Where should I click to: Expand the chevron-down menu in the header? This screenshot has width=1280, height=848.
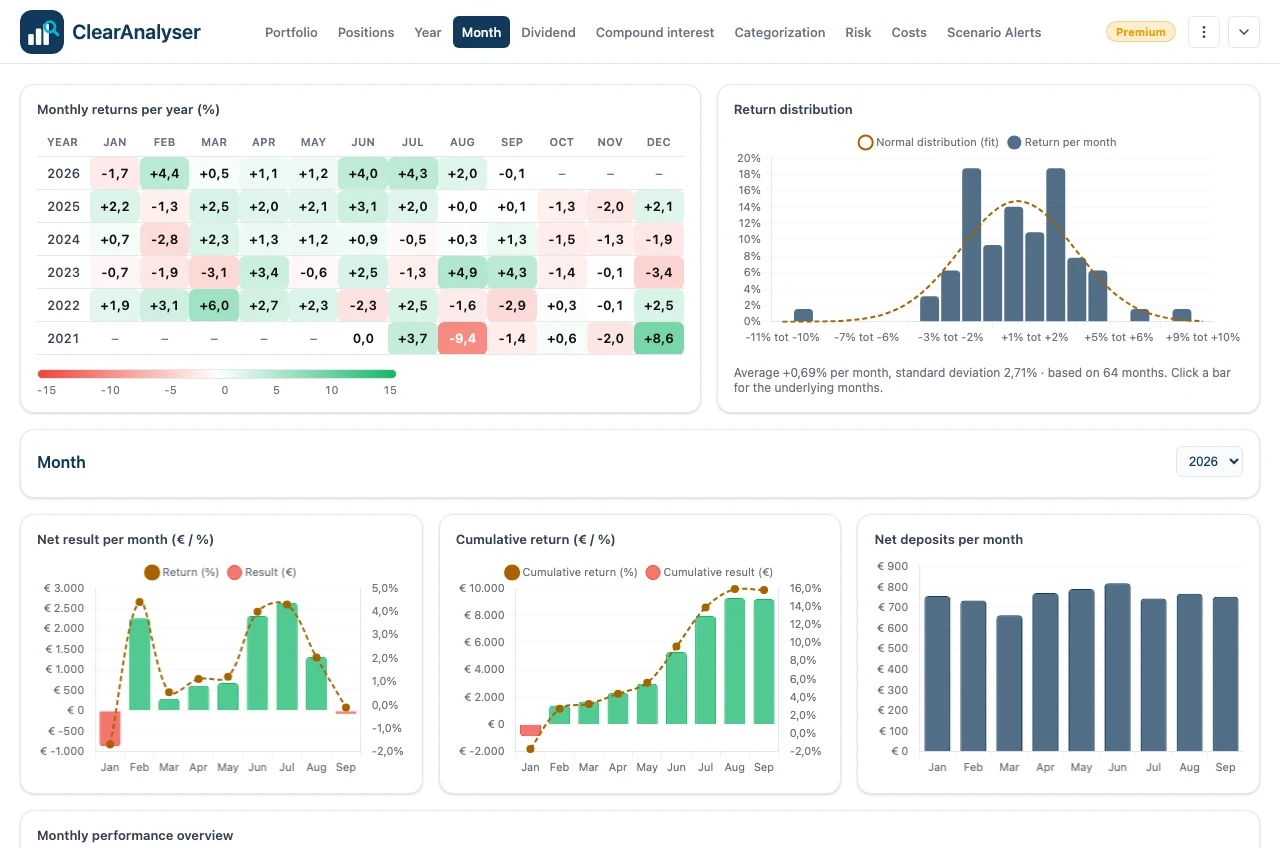click(1244, 32)
